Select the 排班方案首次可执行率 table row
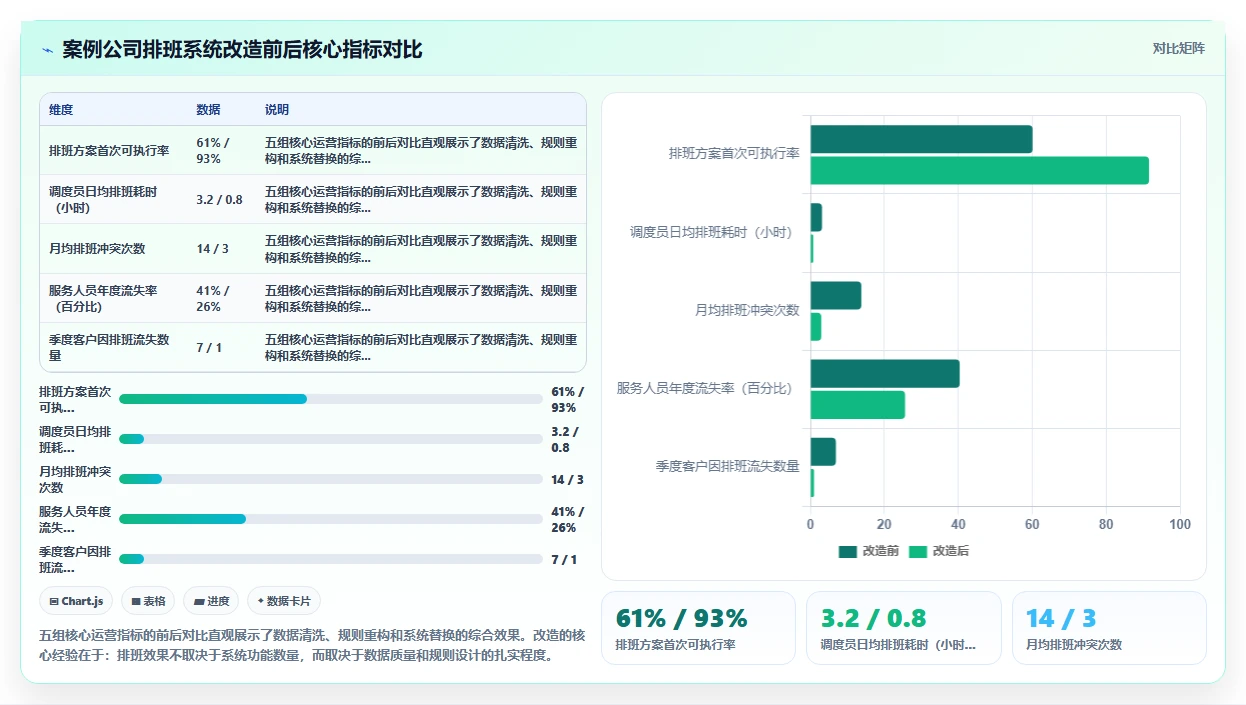 point(313,151)
